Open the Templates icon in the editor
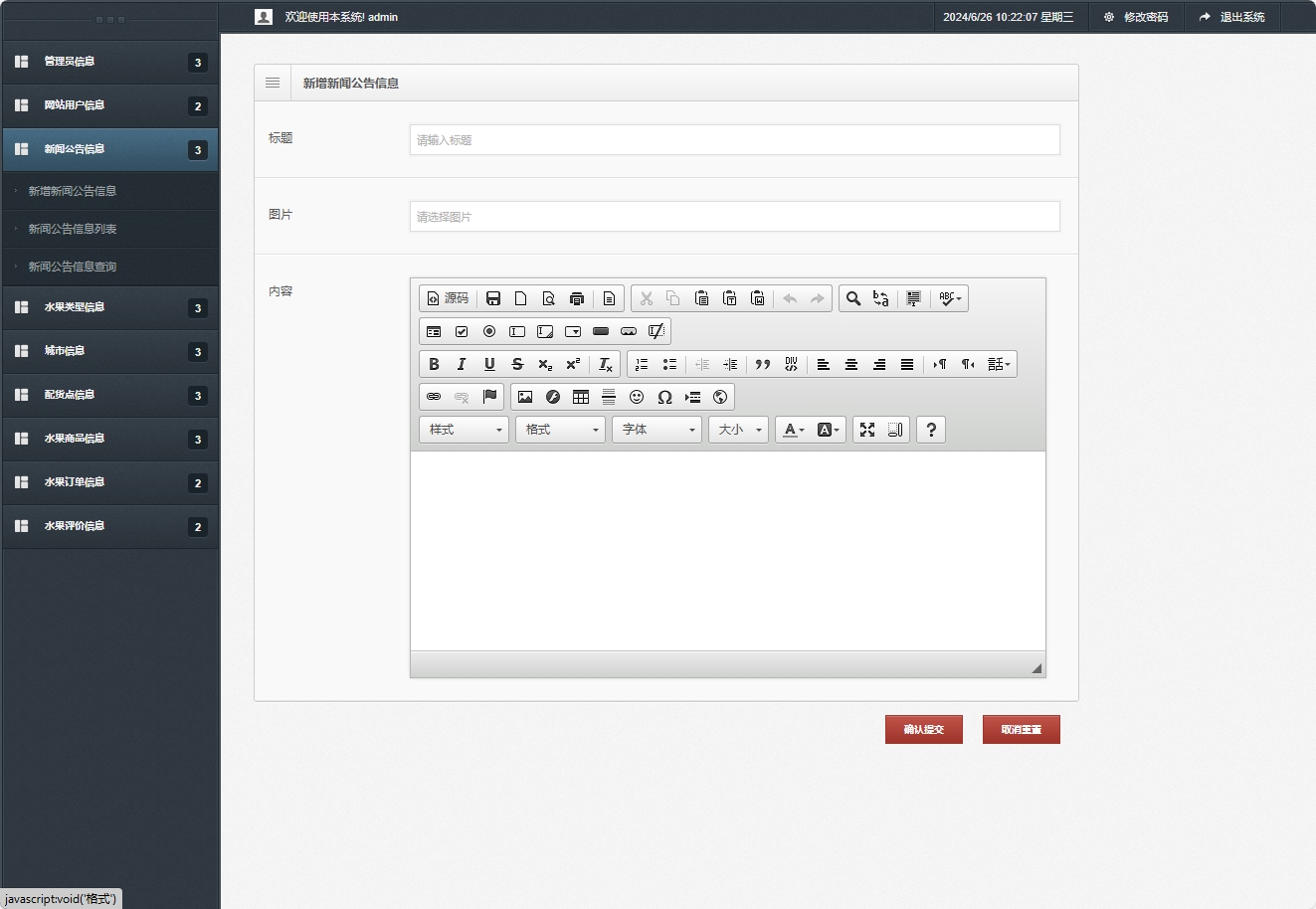 [610, 298]
